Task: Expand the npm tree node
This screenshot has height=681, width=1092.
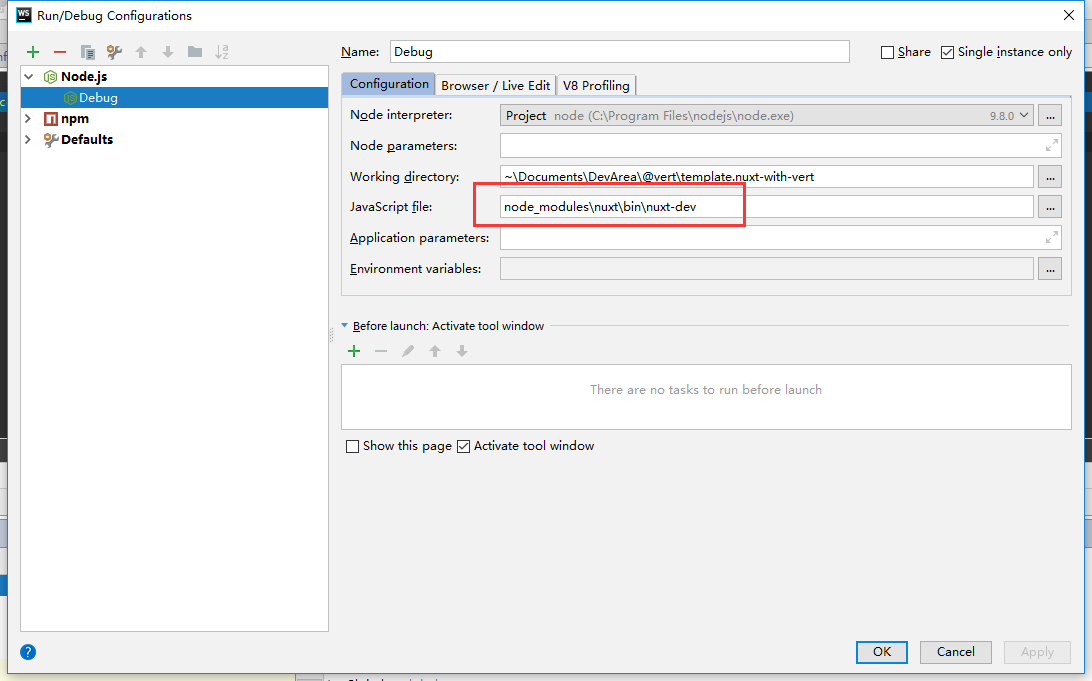Action: coord(27,118)
